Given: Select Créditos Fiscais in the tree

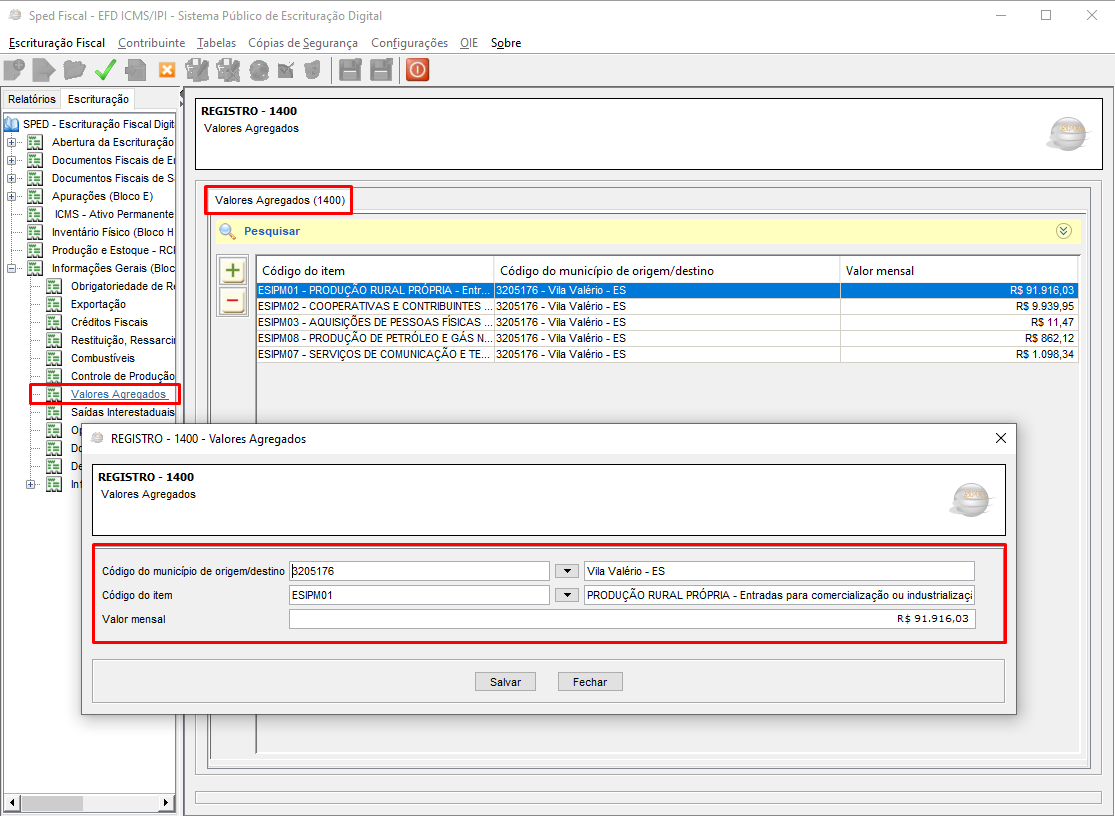Looking at the screenshot, I should pyautogui.click(x=109, y=322).
